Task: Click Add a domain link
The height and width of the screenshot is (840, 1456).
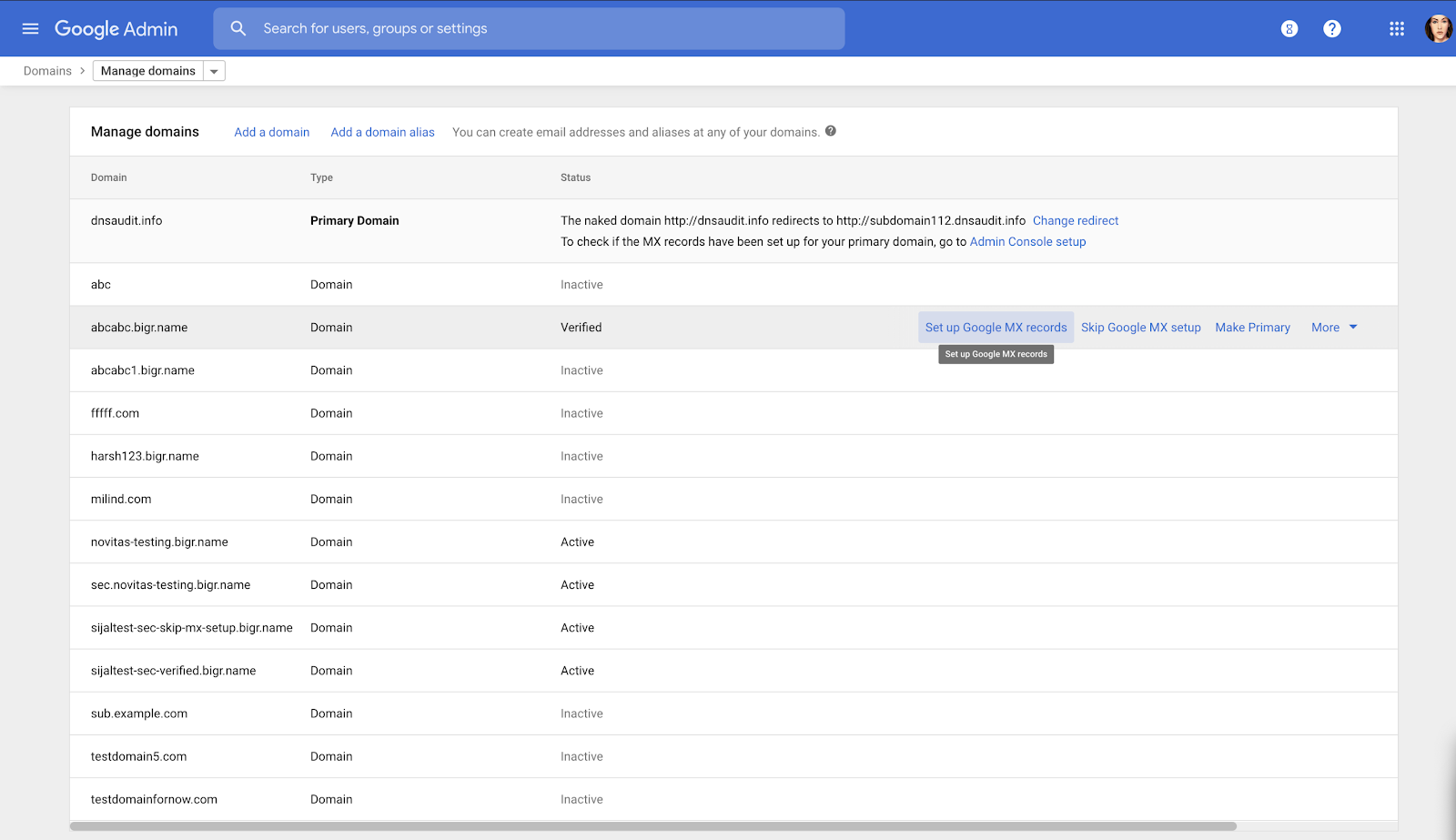Action: tap(271, 132)
